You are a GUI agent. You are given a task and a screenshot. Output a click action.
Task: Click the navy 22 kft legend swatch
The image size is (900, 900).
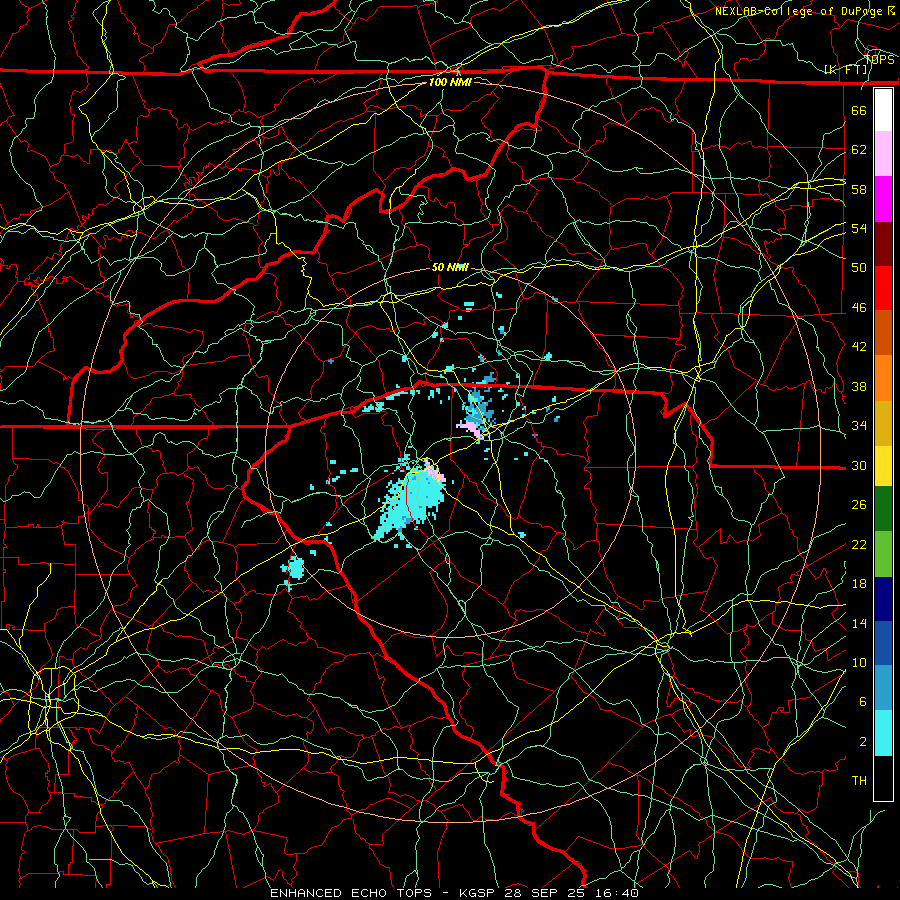point(883,599)
